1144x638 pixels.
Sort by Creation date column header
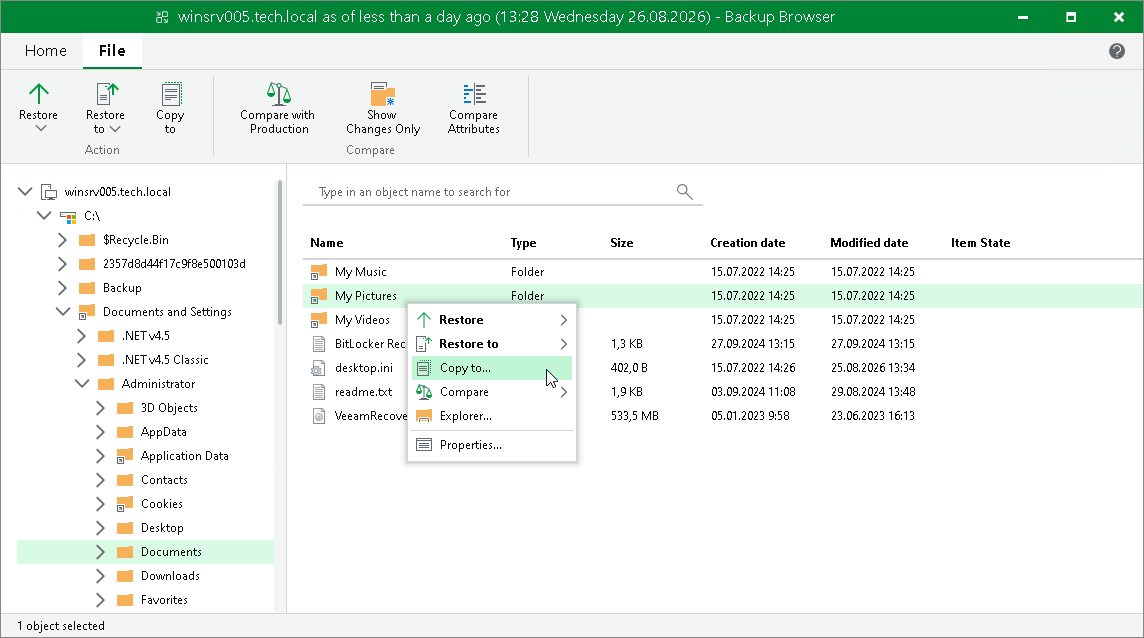pyautogui.click(x=748, y=243)
